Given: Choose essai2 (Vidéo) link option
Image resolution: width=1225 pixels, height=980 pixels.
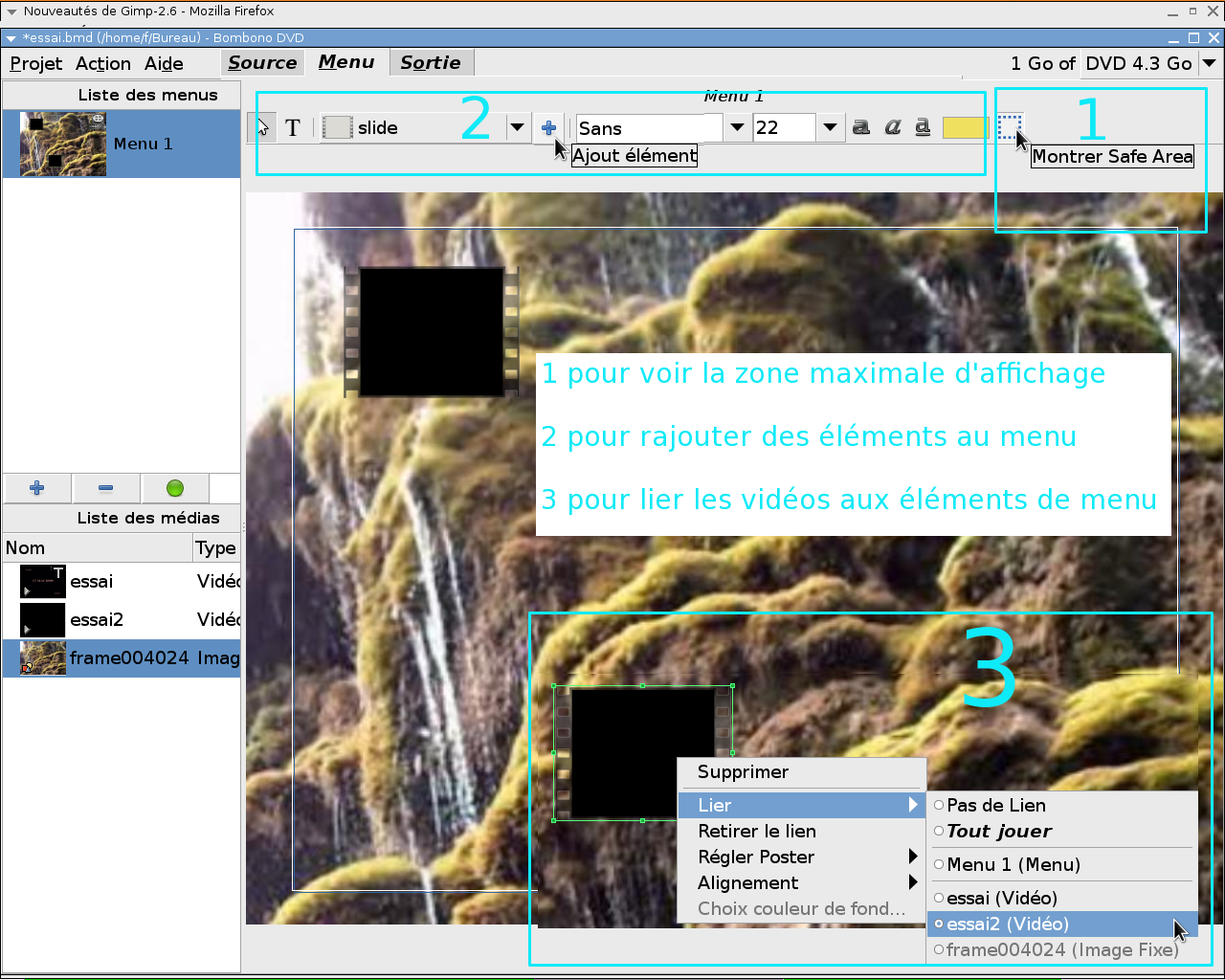Looking at the screenshot, I should coord(1007,924).
